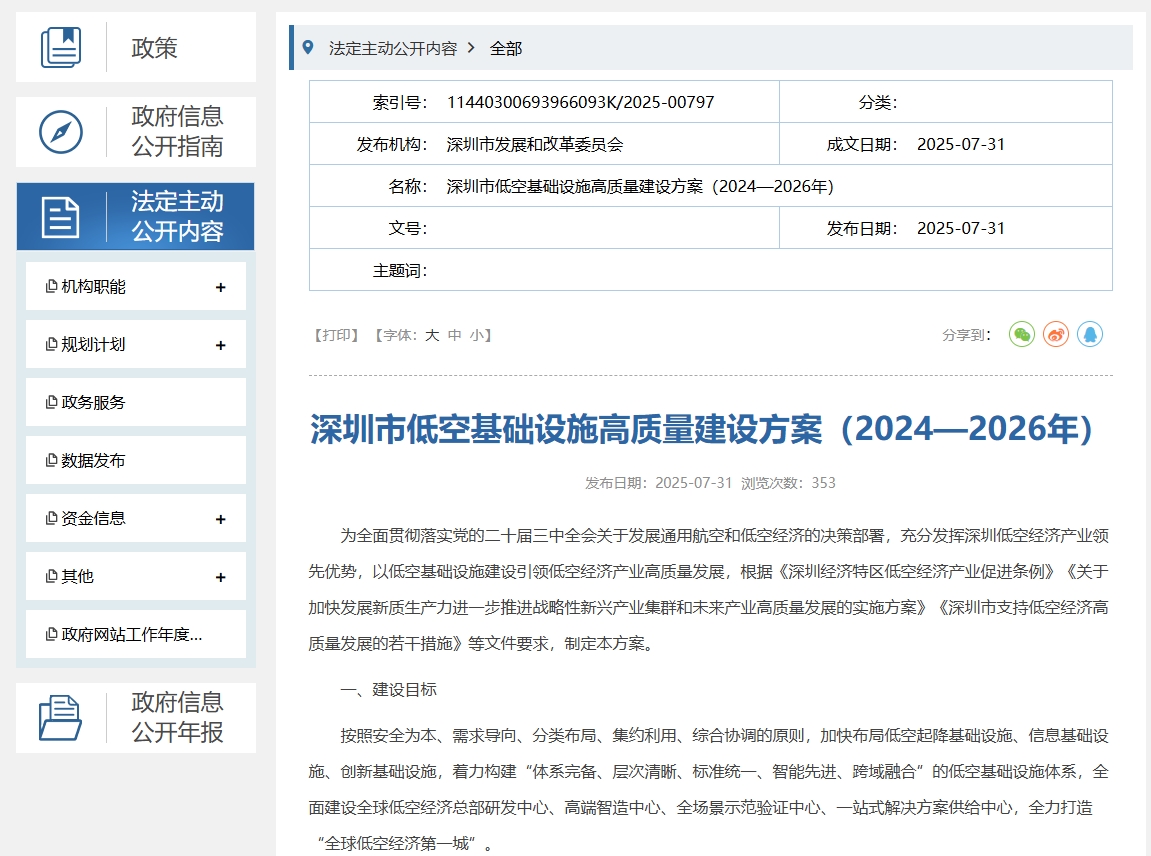Expand the 资金信息 plus sign
Image resolution: width=1151 pixels, height=856 pixels.
pyautogui.click(x=221, y=520)
